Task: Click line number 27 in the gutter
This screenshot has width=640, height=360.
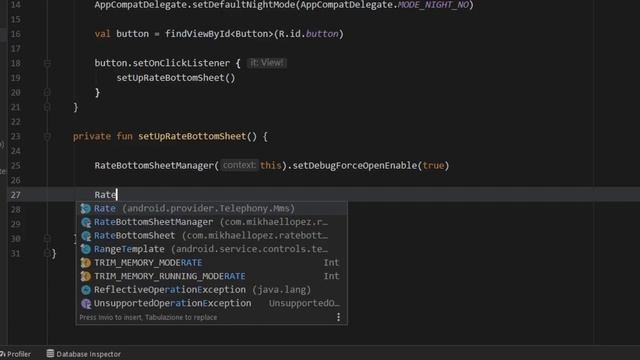Action: (x=16, y=195)
